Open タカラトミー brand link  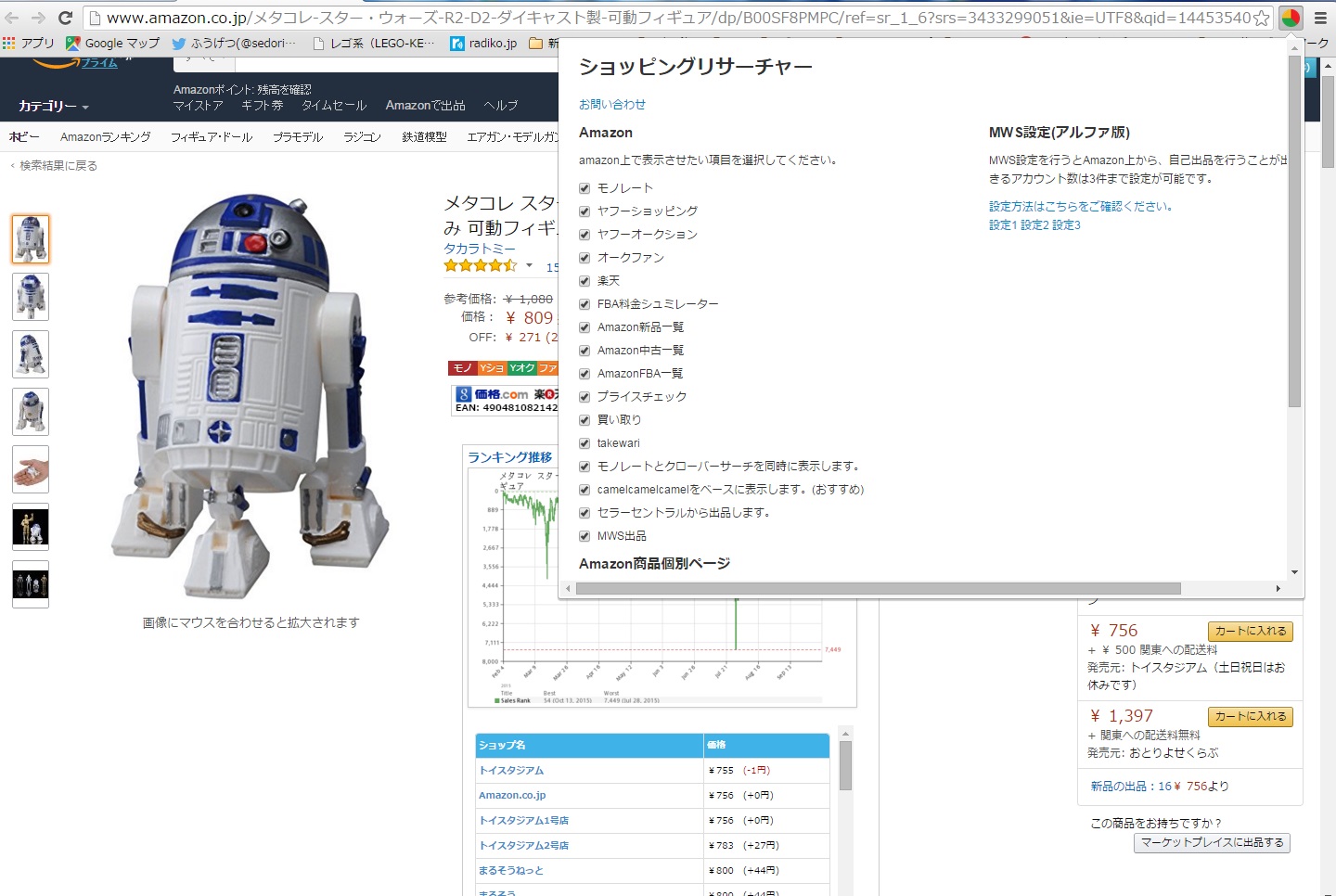click(479, 249)
